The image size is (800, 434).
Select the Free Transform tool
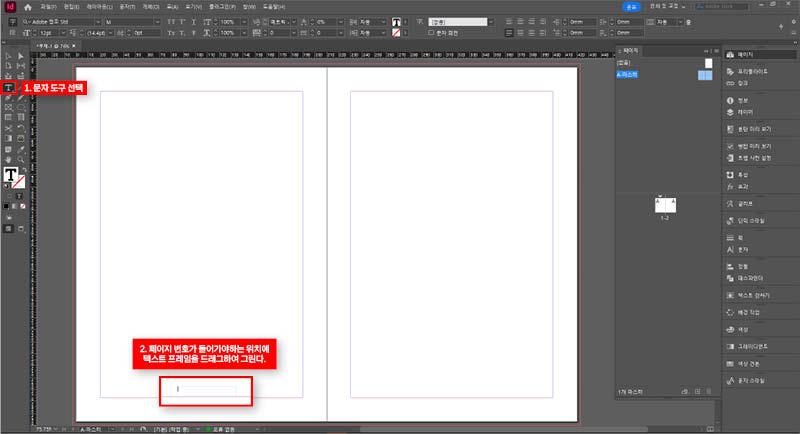click(21, 129)
